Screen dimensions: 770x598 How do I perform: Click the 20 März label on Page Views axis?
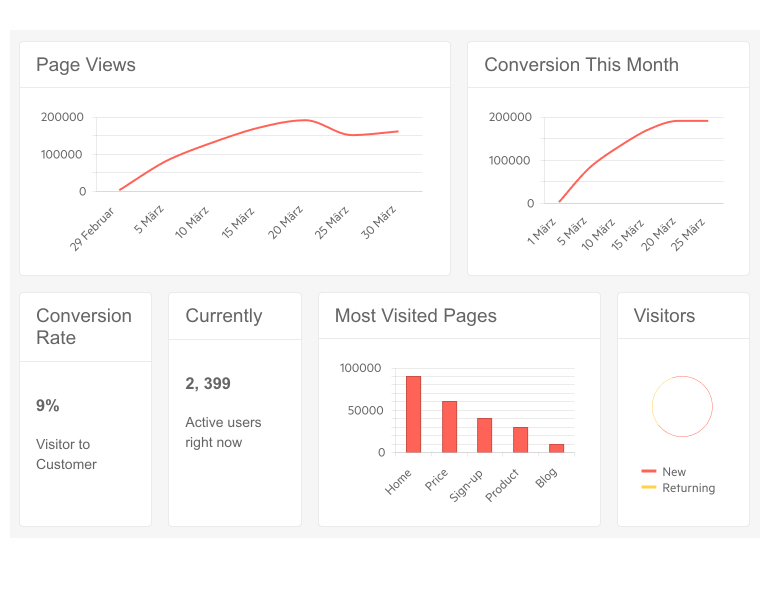coord(286,222)
